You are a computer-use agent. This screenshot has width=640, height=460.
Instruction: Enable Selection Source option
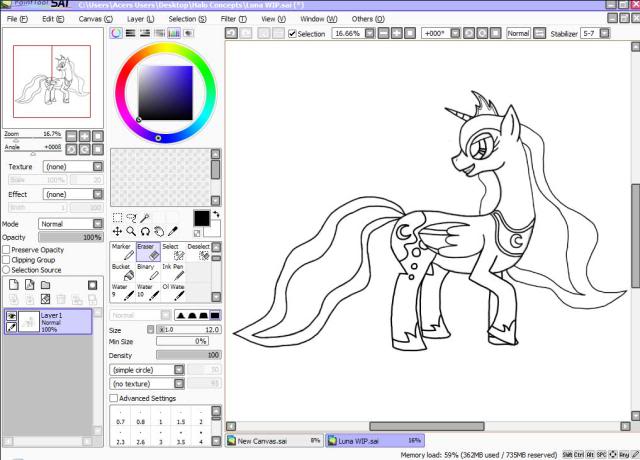6,270
